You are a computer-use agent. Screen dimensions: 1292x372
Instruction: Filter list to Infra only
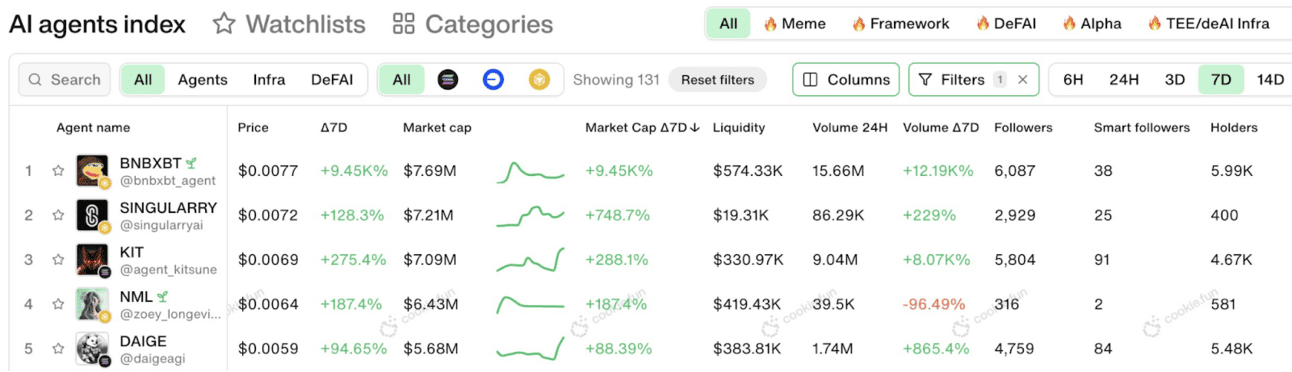click(269, 80)
